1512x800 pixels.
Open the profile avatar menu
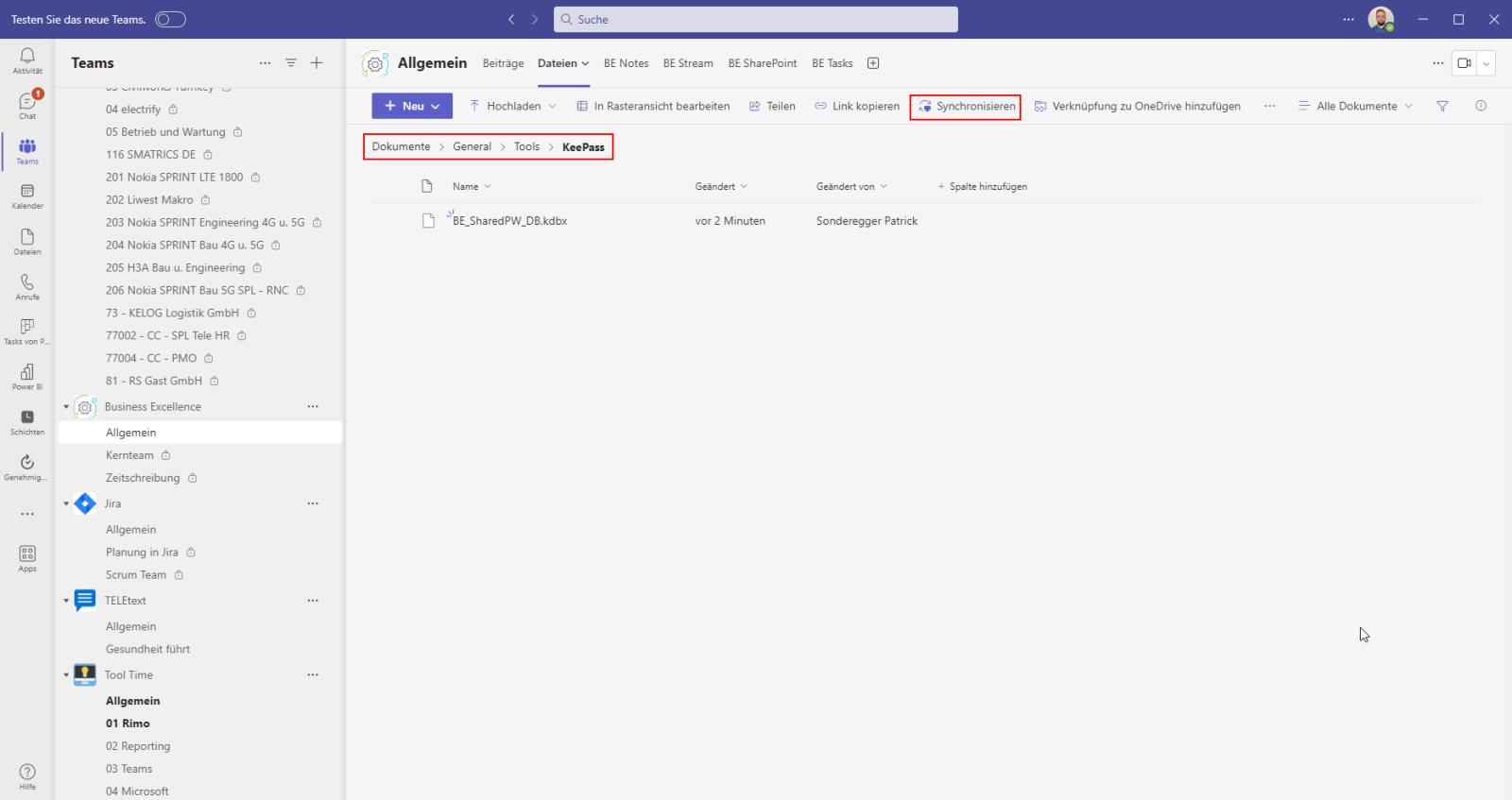pyautogui.click(x=1381, y=19)
